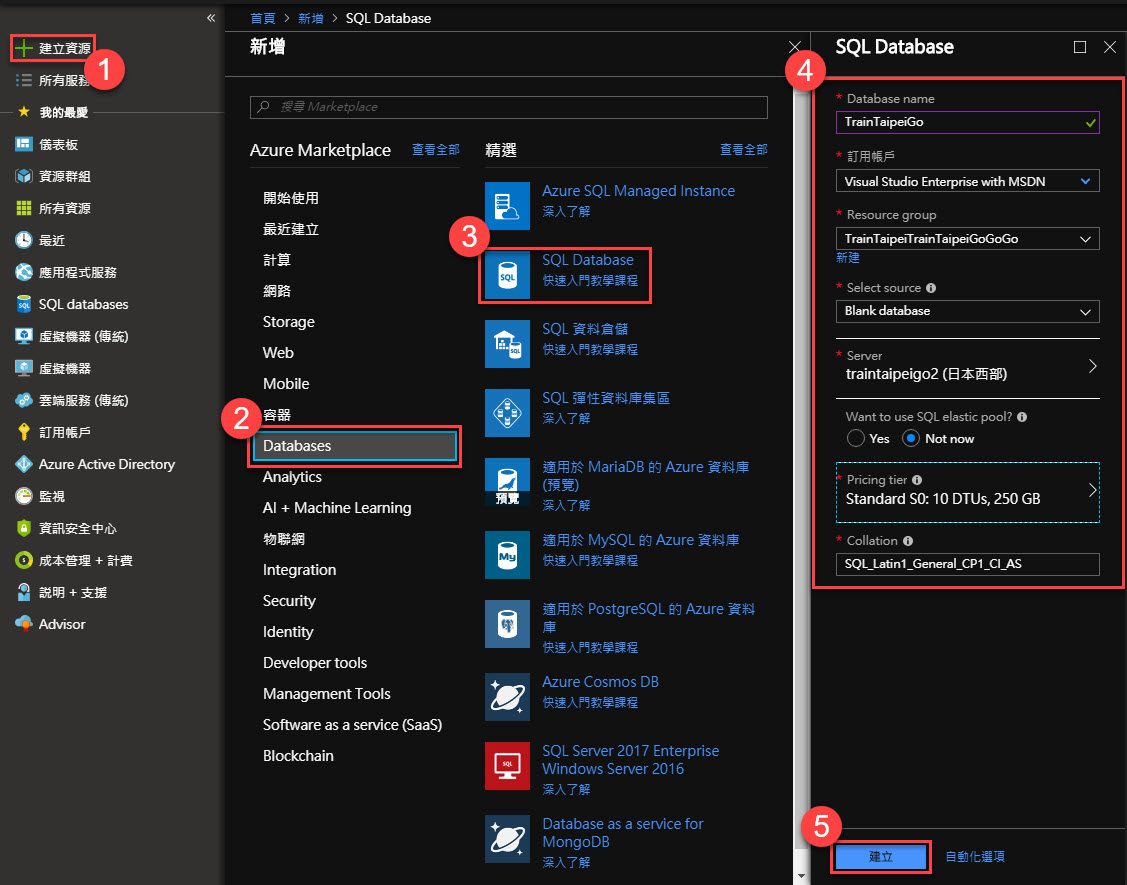Click the Azure Cosmos DB tile icon

click(507, 697)
